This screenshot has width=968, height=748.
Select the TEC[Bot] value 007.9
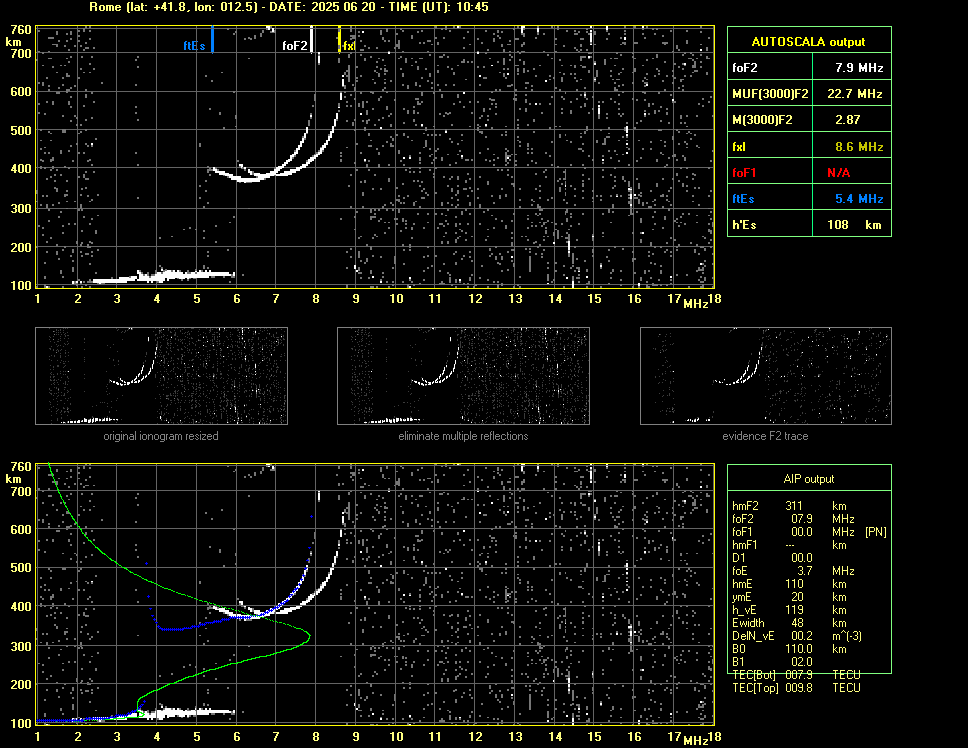(x=799, y=675)
